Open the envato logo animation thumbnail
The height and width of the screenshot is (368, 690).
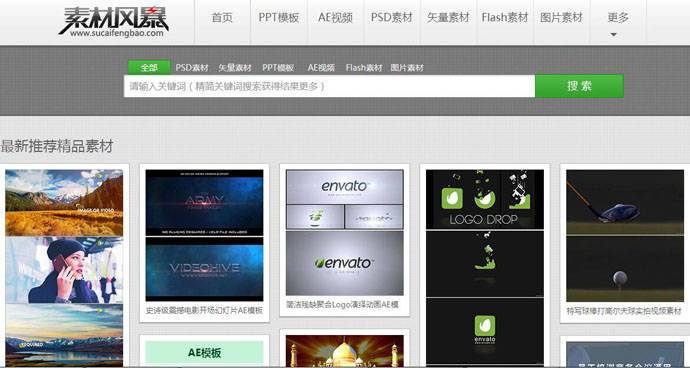345,232
